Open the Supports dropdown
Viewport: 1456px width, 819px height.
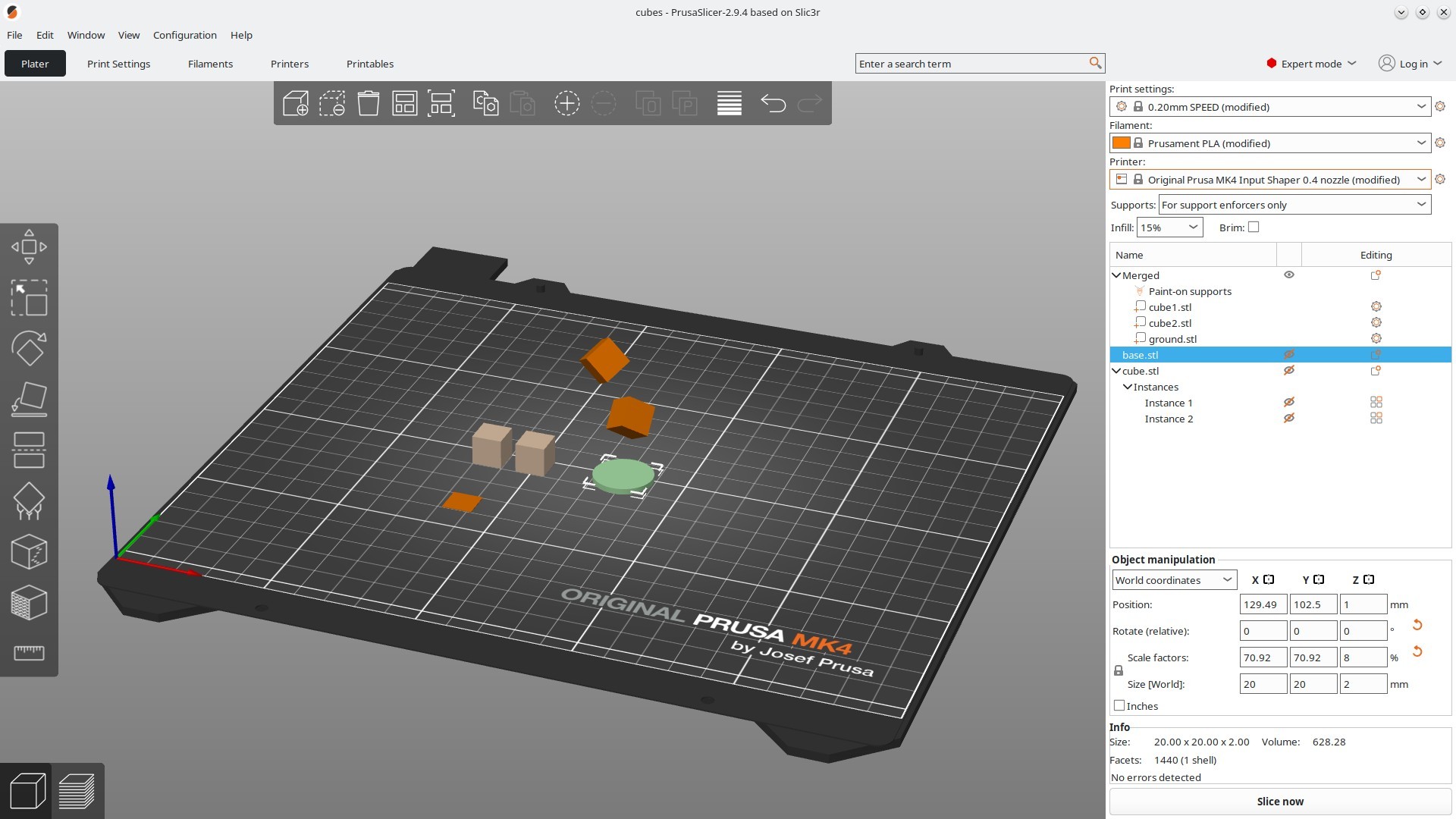[1294, 205]
